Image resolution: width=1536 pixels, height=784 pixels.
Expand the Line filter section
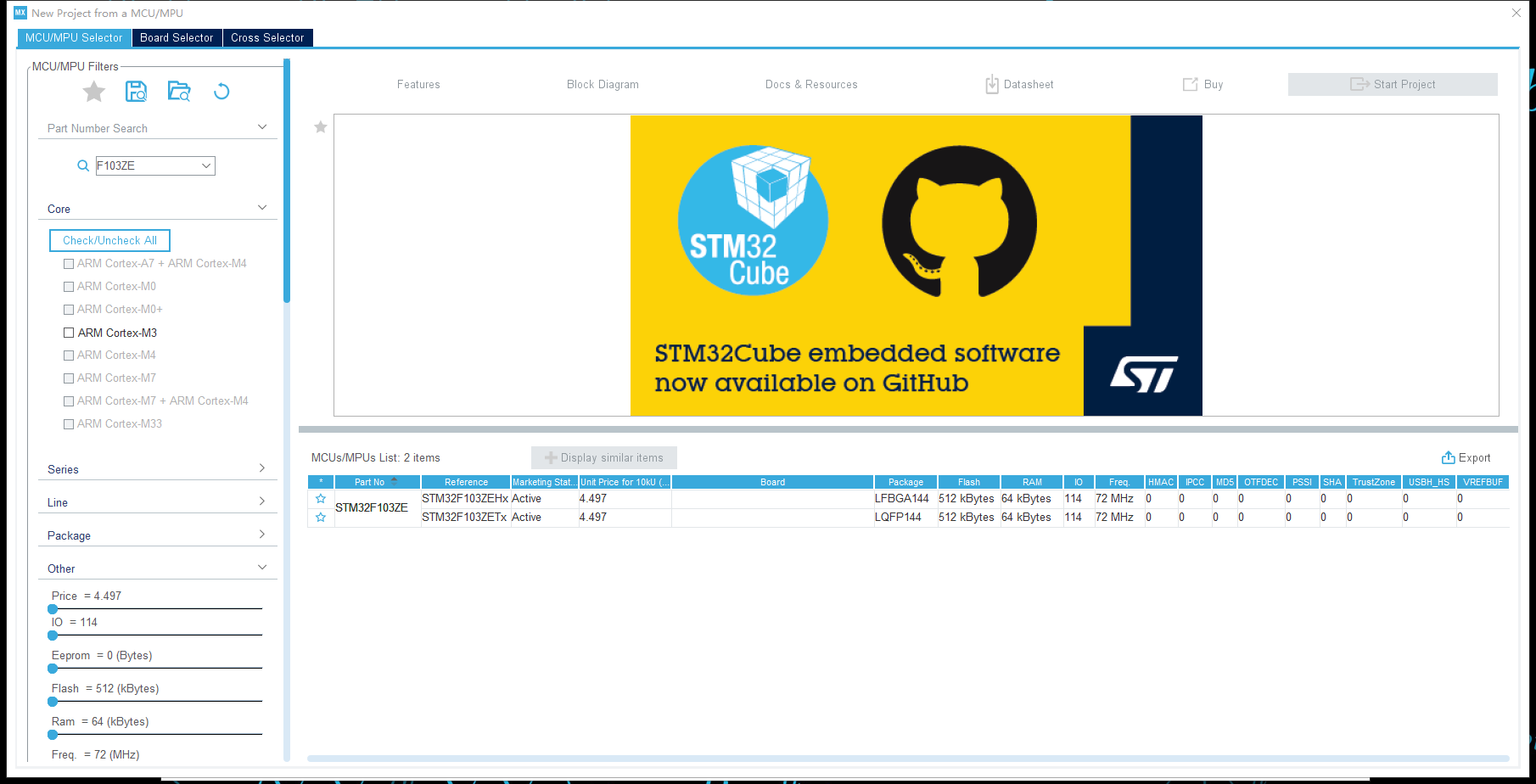[x=262, y=501]
